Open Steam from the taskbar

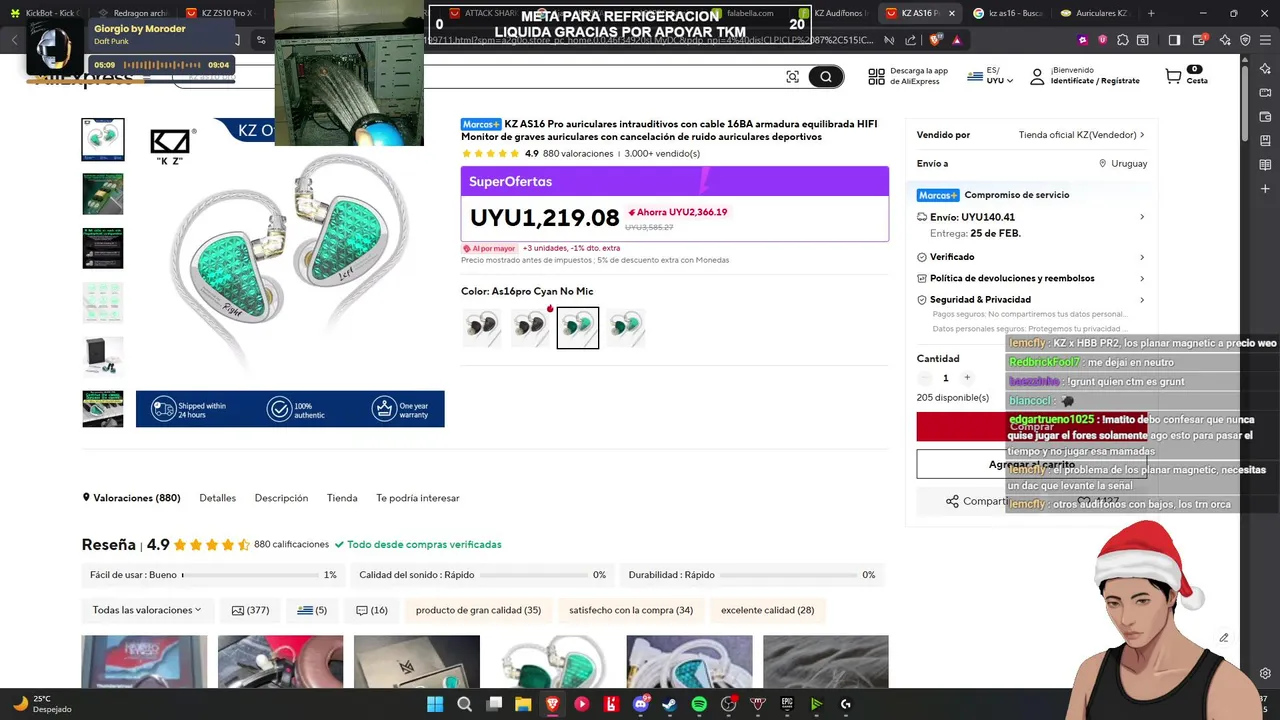pyautogui.click(x=669, y=704)
